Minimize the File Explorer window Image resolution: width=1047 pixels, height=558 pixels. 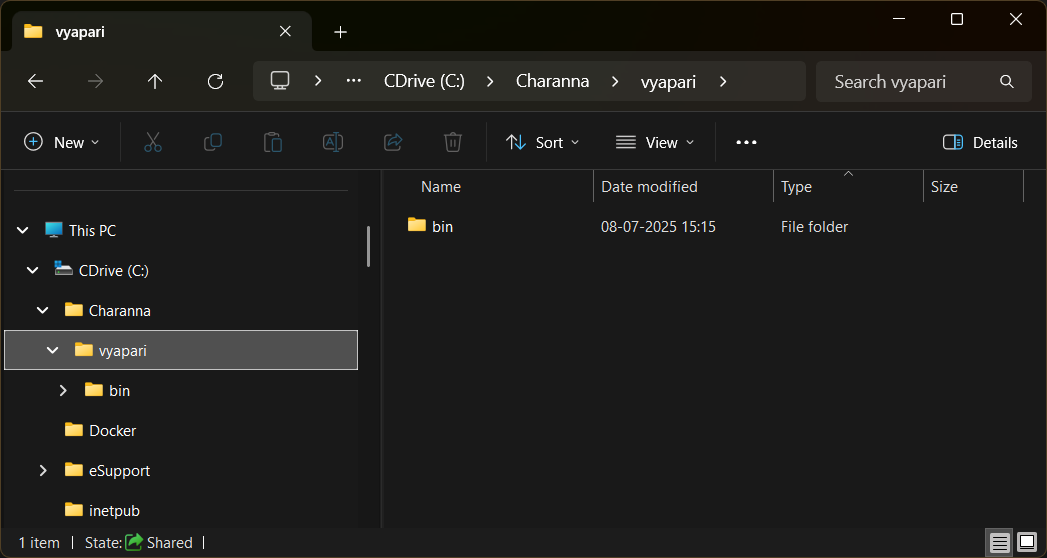[x=898, y=19]
